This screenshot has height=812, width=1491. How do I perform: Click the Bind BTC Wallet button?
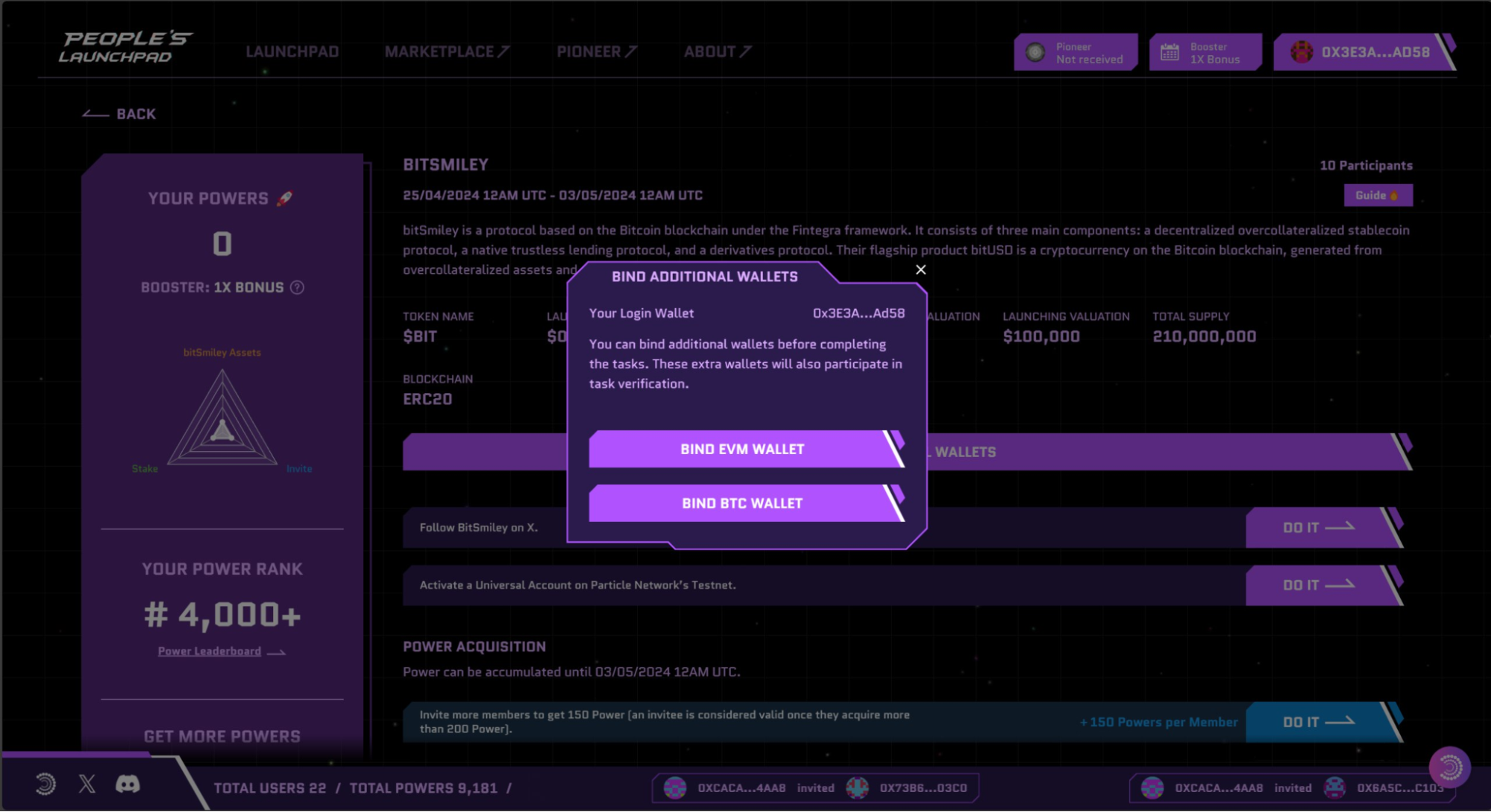pyautogui.click(x=742, y=503)
